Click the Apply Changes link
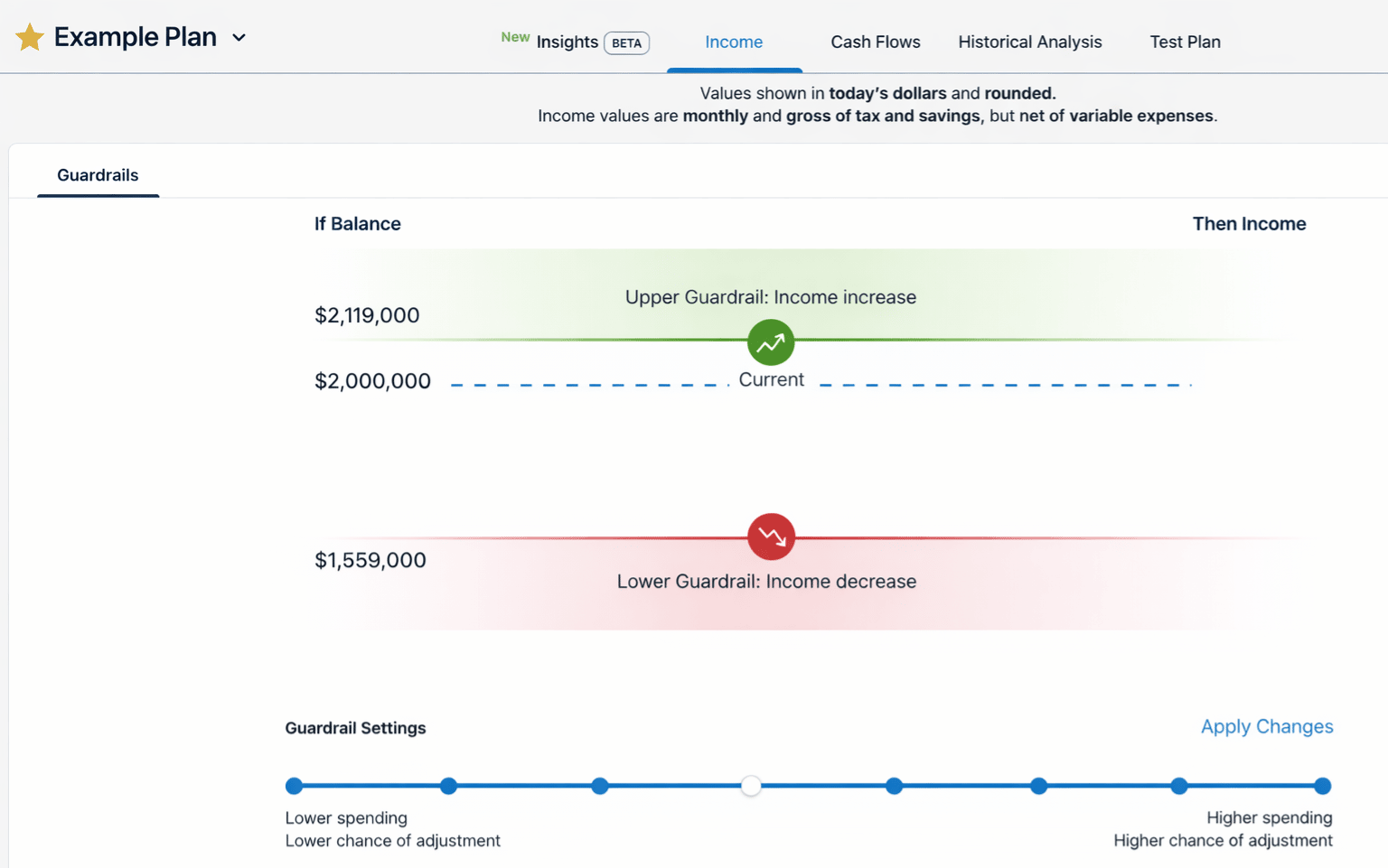The image size is (1388, 868). click(x=1266, y=727)
